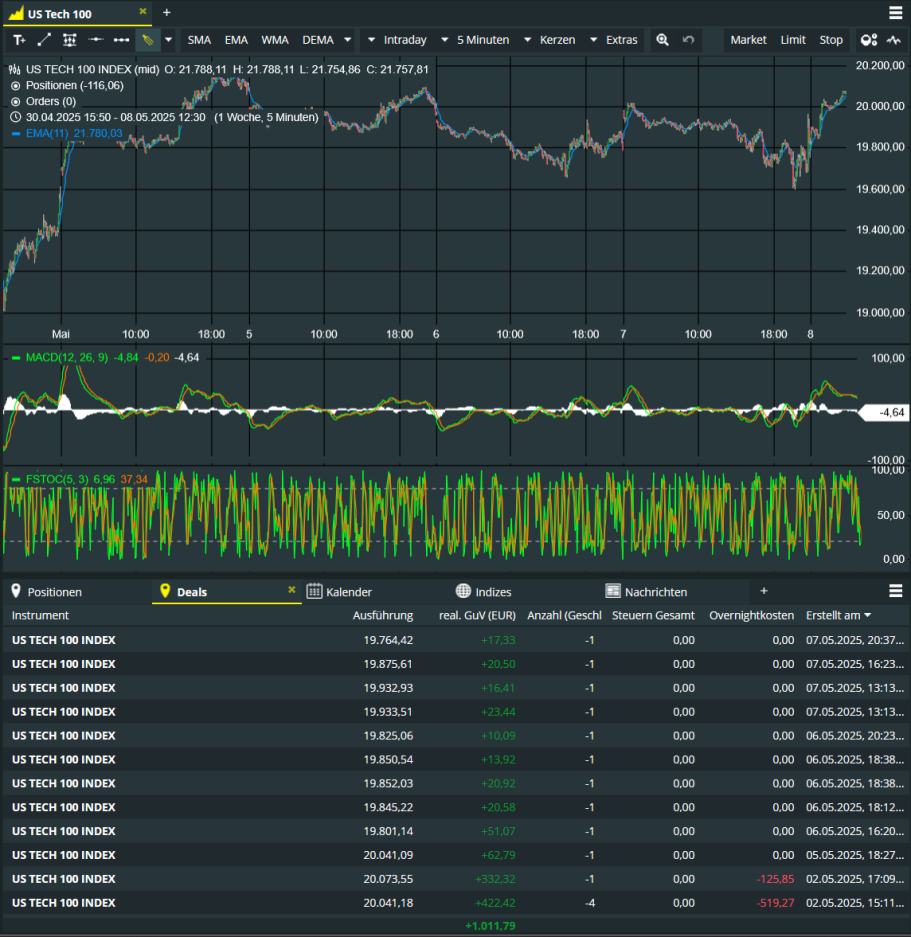911x937 pixels.
Task: Select deal row with execution 19.764,42
Action: (456, 640)
